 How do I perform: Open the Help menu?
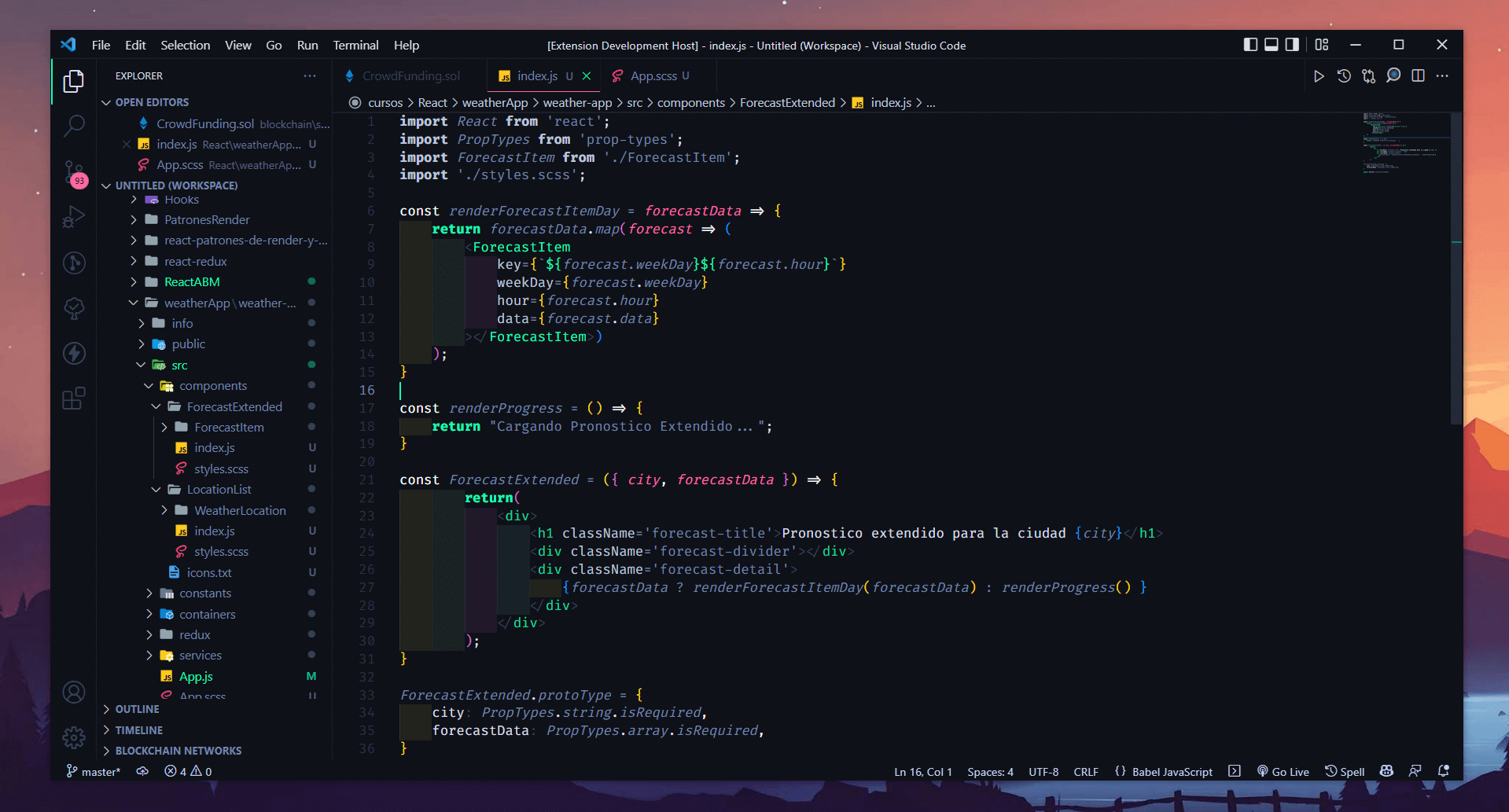tap(406, 46)
